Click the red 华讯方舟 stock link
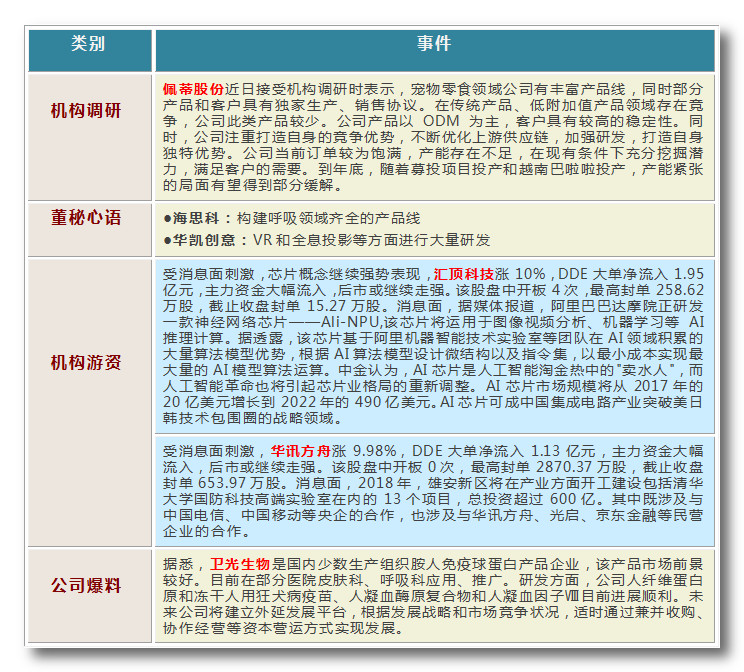This screenshot has height=672, width=744. click(301, 450)
